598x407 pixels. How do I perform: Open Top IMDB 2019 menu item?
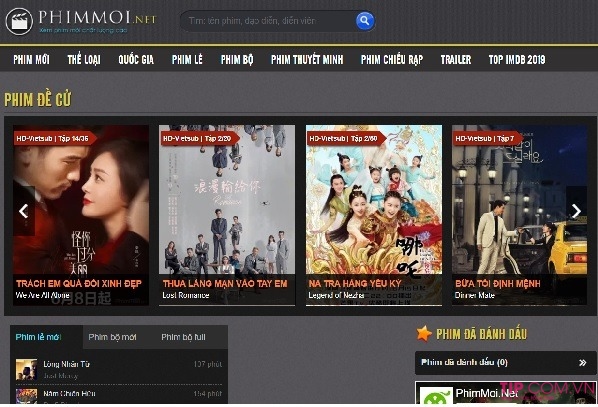[517, 60]
